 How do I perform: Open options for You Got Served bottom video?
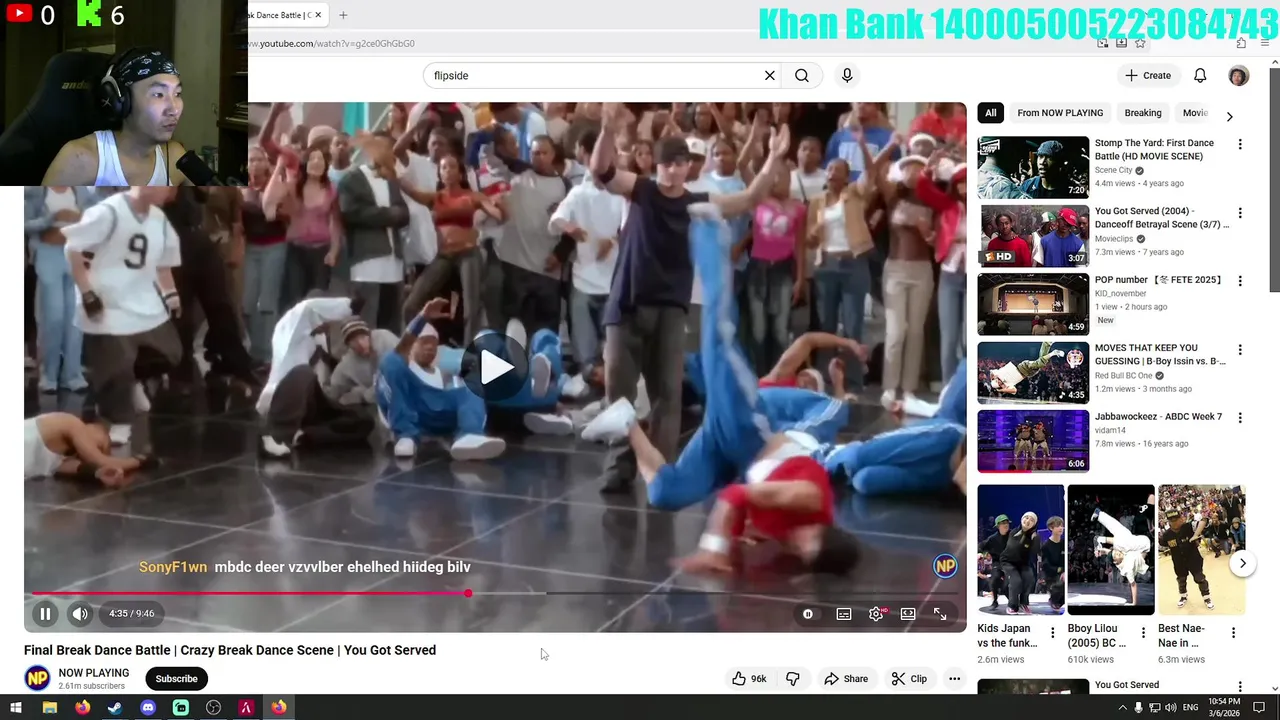click(1240, 688)
